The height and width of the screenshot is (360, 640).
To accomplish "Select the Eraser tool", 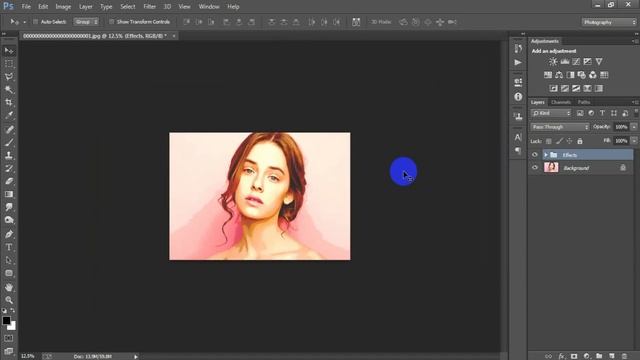I will (9, 181).
